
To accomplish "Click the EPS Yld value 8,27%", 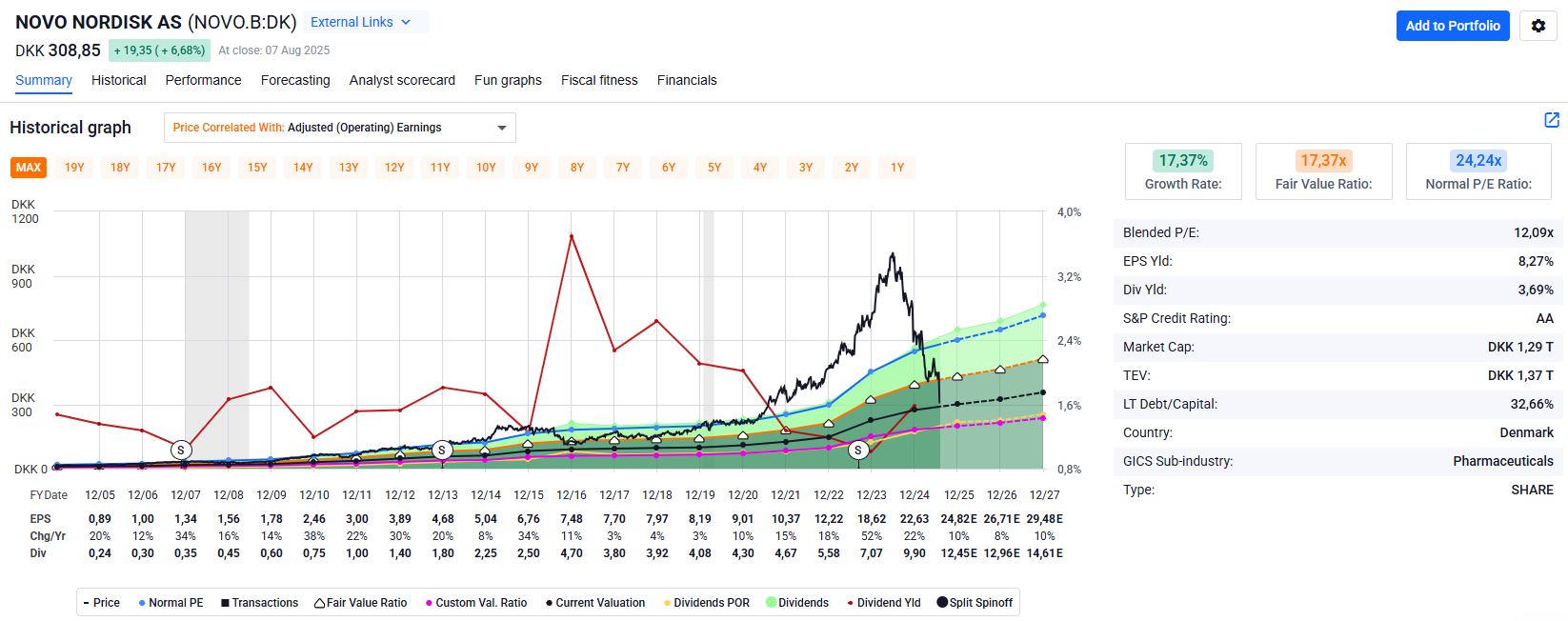I will point(1536,261).
